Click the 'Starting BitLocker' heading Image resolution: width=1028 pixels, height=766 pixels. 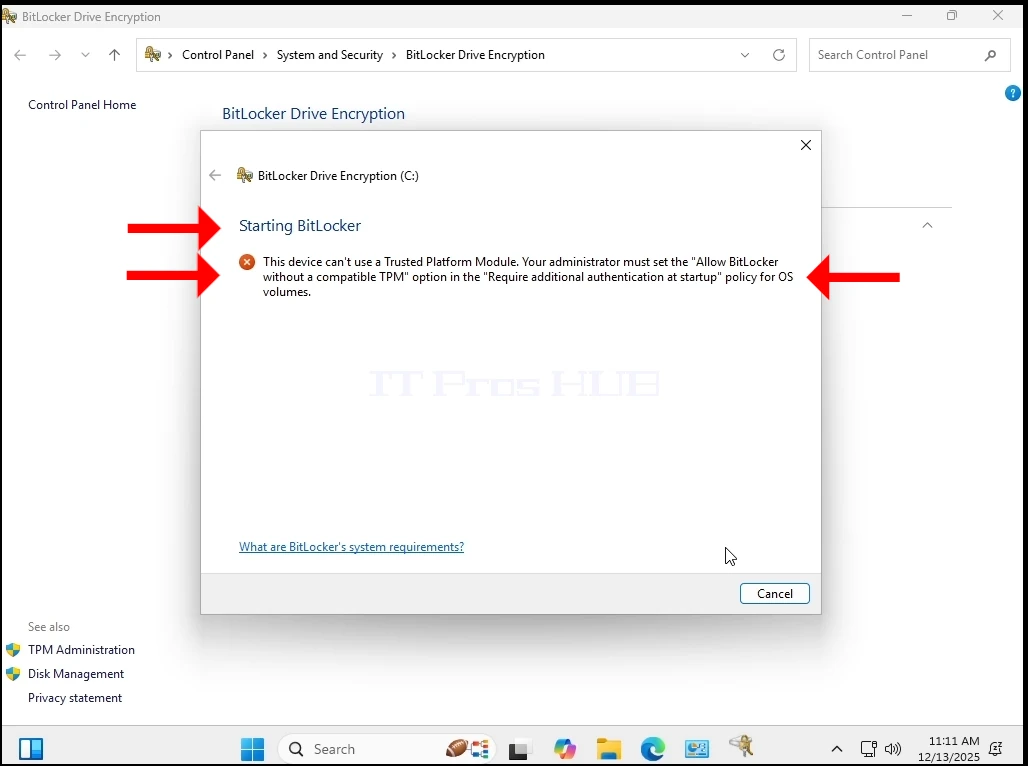300,226
